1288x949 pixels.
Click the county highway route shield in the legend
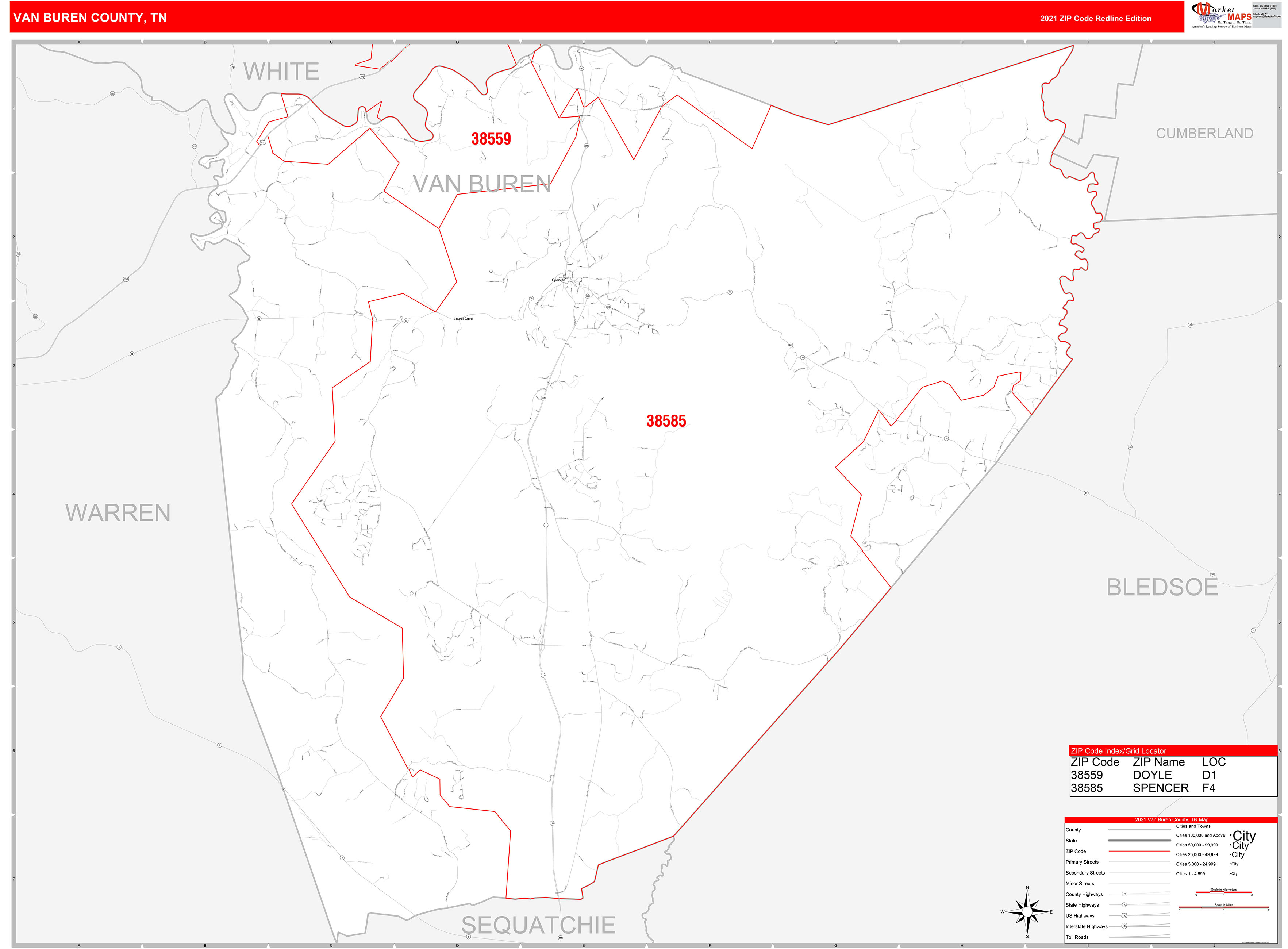1124,894
